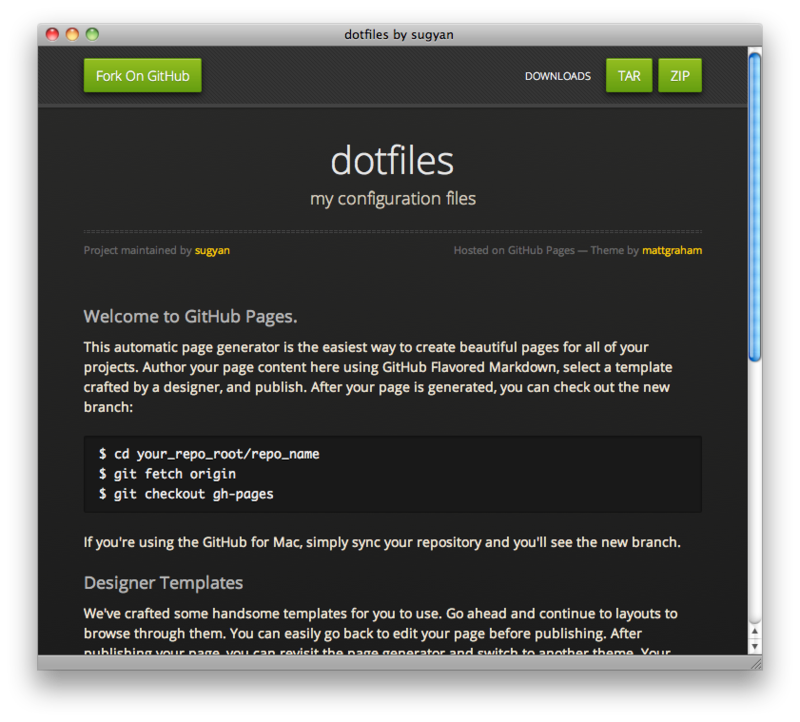The image size is (800, 722).
Task: Click the 'my configuration files' subtitle
Action: pos(393,198)
